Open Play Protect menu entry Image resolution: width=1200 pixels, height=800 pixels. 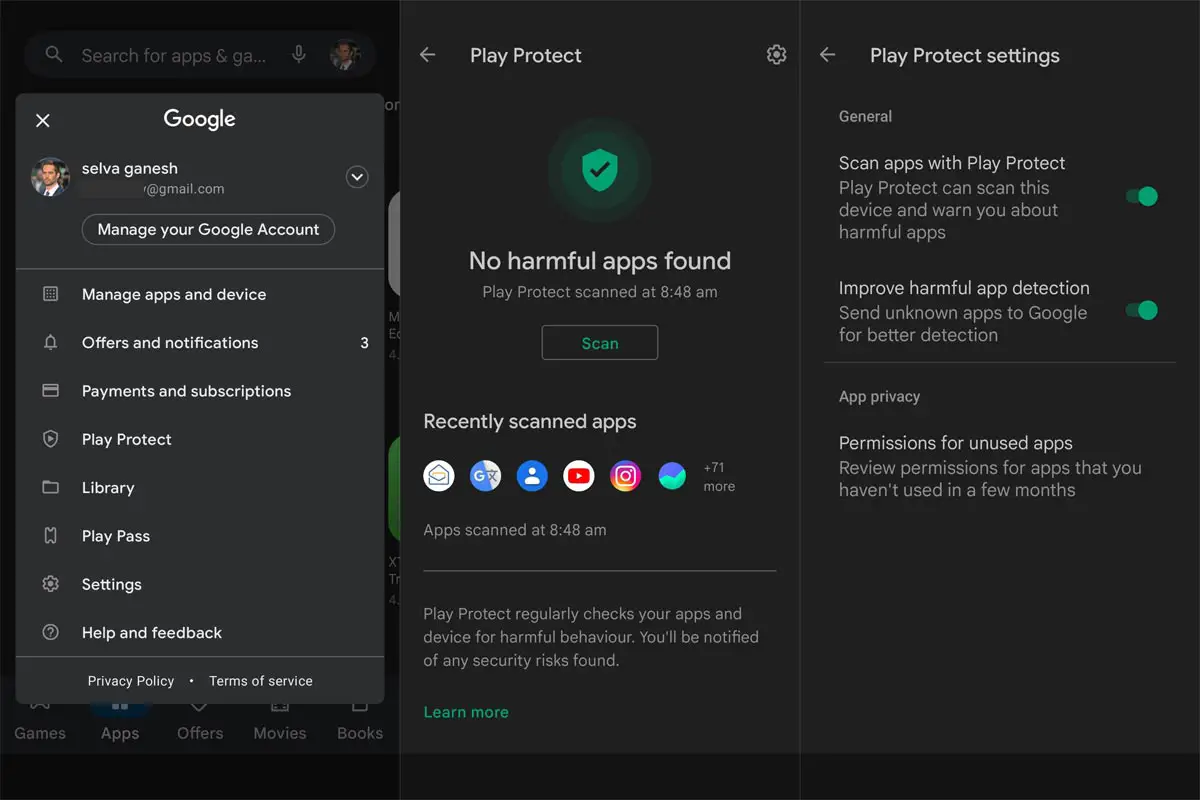click(x=200, y=439)
